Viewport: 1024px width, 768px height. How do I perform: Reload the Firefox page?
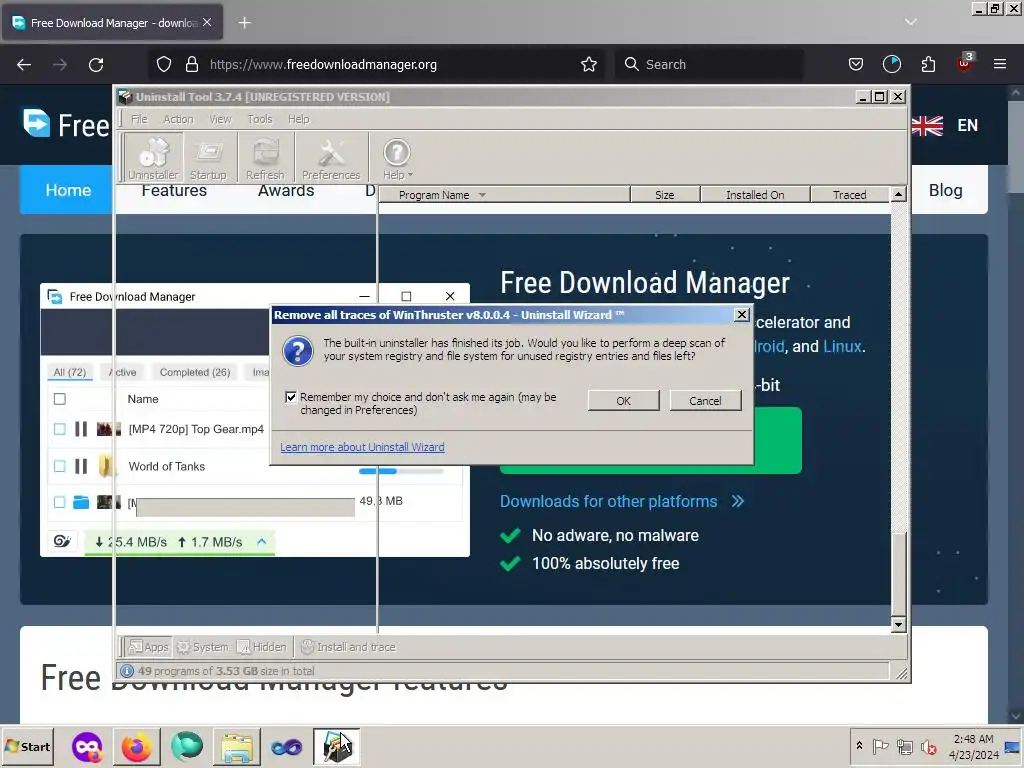96,64
